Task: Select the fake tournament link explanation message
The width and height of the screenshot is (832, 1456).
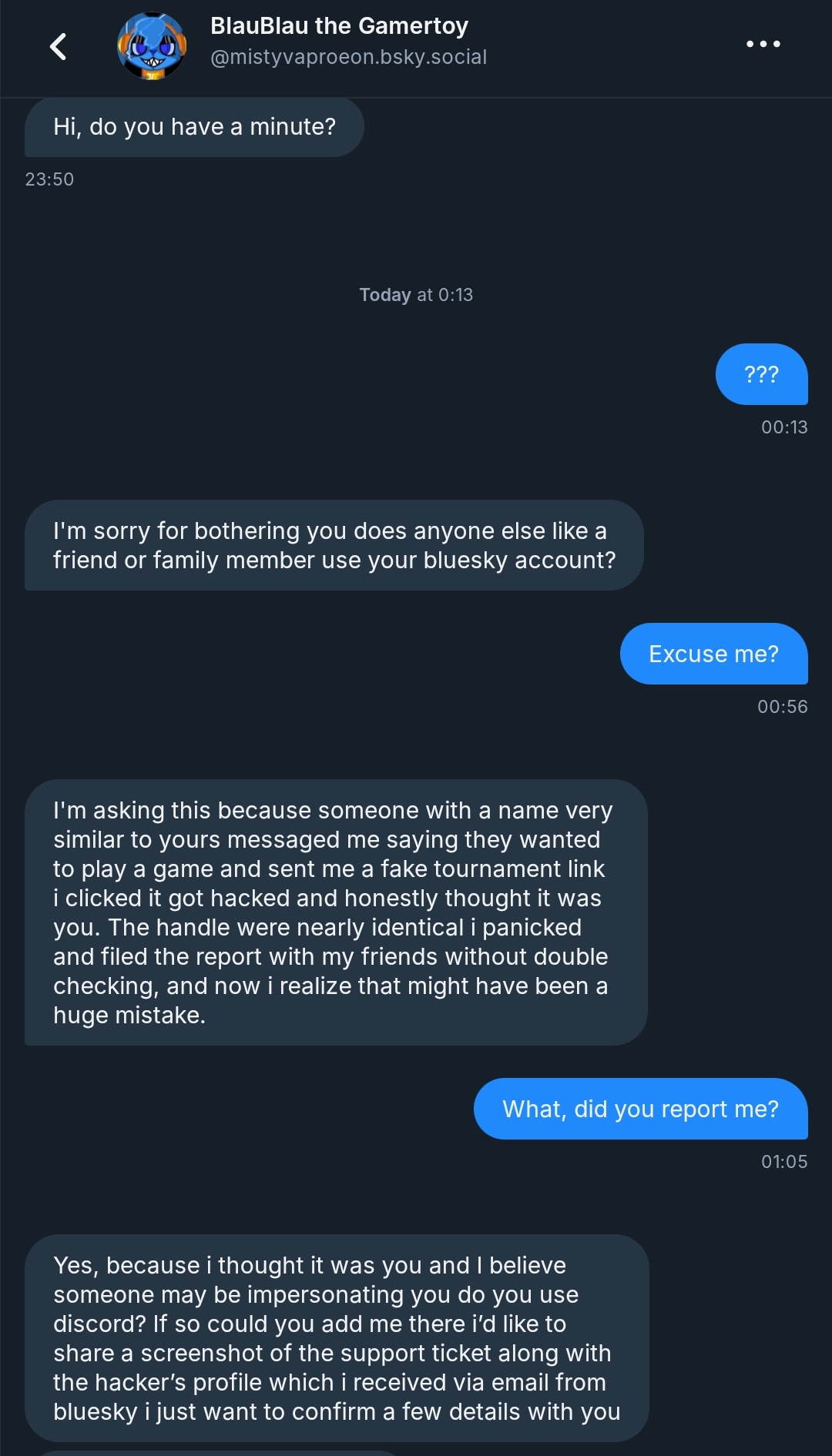Action: tap(335, 912)
